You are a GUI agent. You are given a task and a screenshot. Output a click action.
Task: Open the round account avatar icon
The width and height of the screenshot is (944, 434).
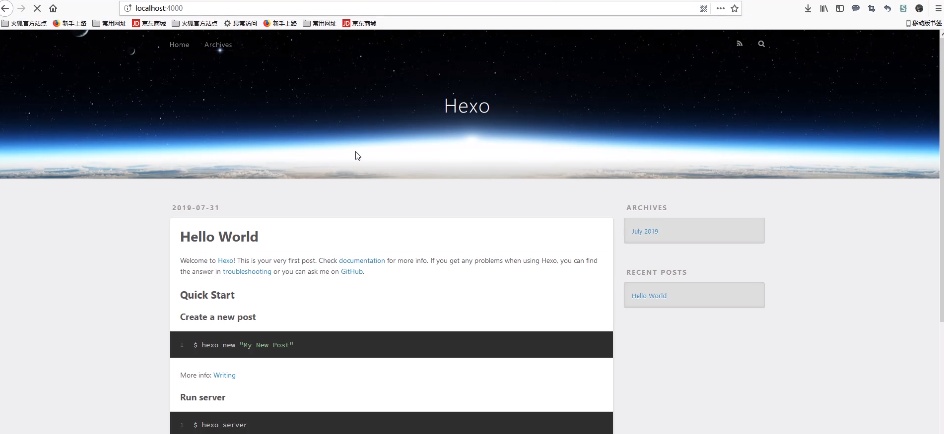point(919,8)
